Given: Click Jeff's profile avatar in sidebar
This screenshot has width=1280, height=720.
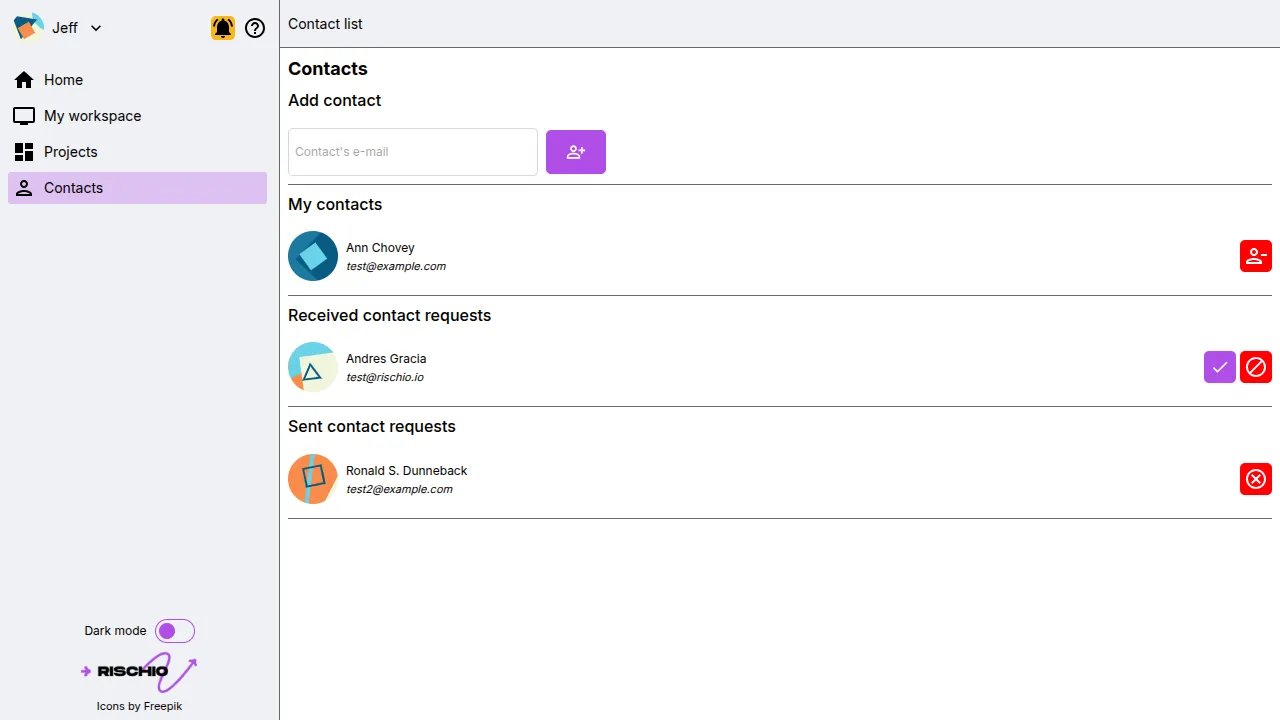Looking at the screenshot, I should 28,28.
